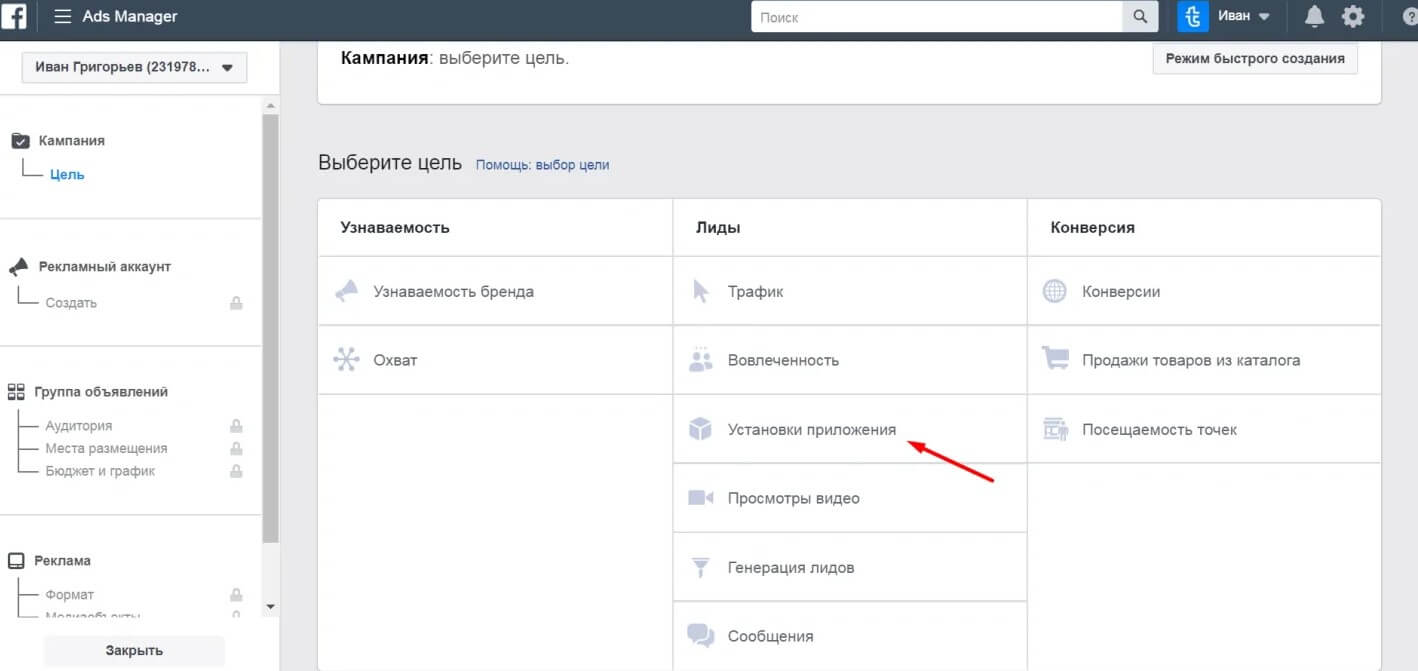Click the funnel icon for Генерация лидов
The image size is (1418, 671).
700,567
